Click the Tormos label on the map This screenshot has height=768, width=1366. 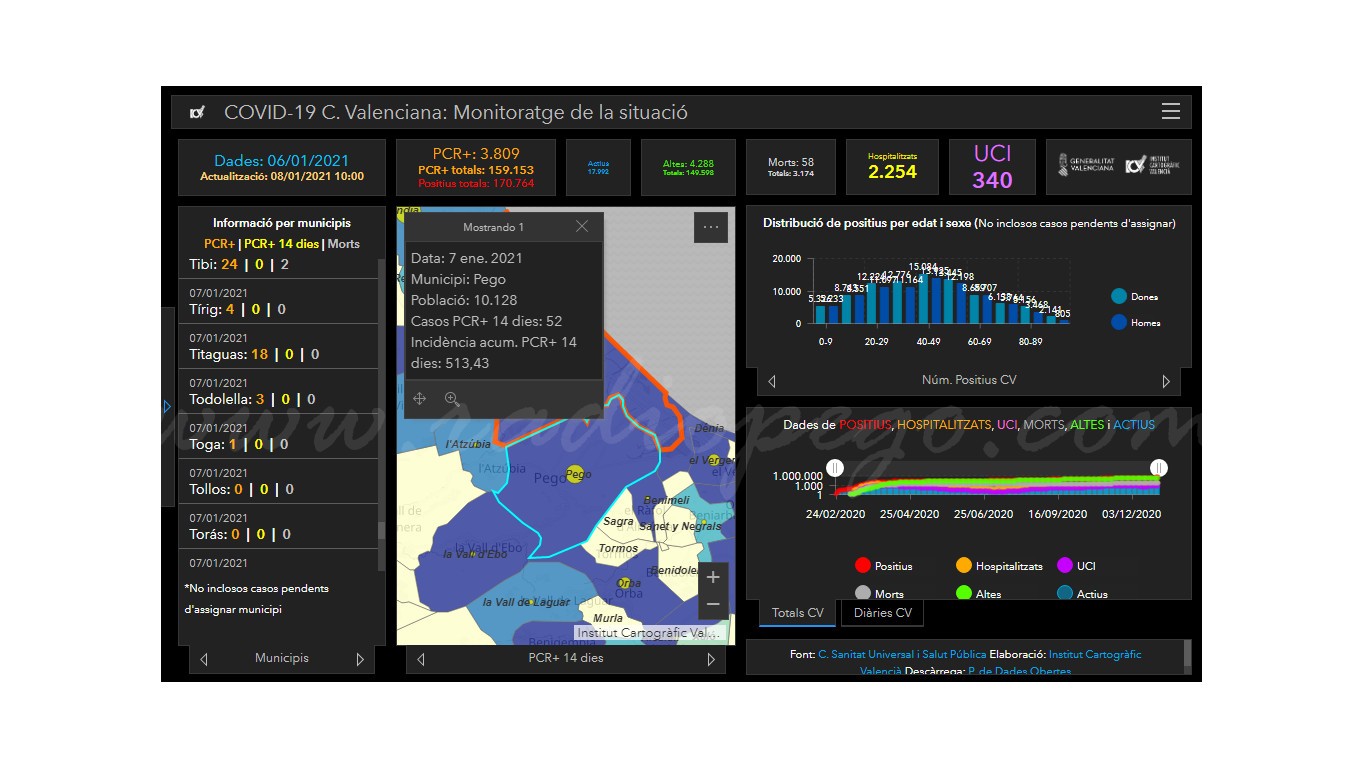[618, 548]
